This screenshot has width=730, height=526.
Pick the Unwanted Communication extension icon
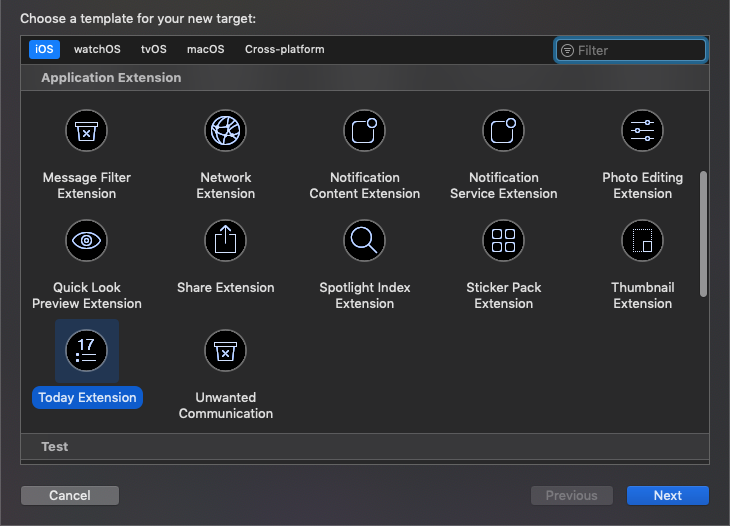click(x=226, y=350)
